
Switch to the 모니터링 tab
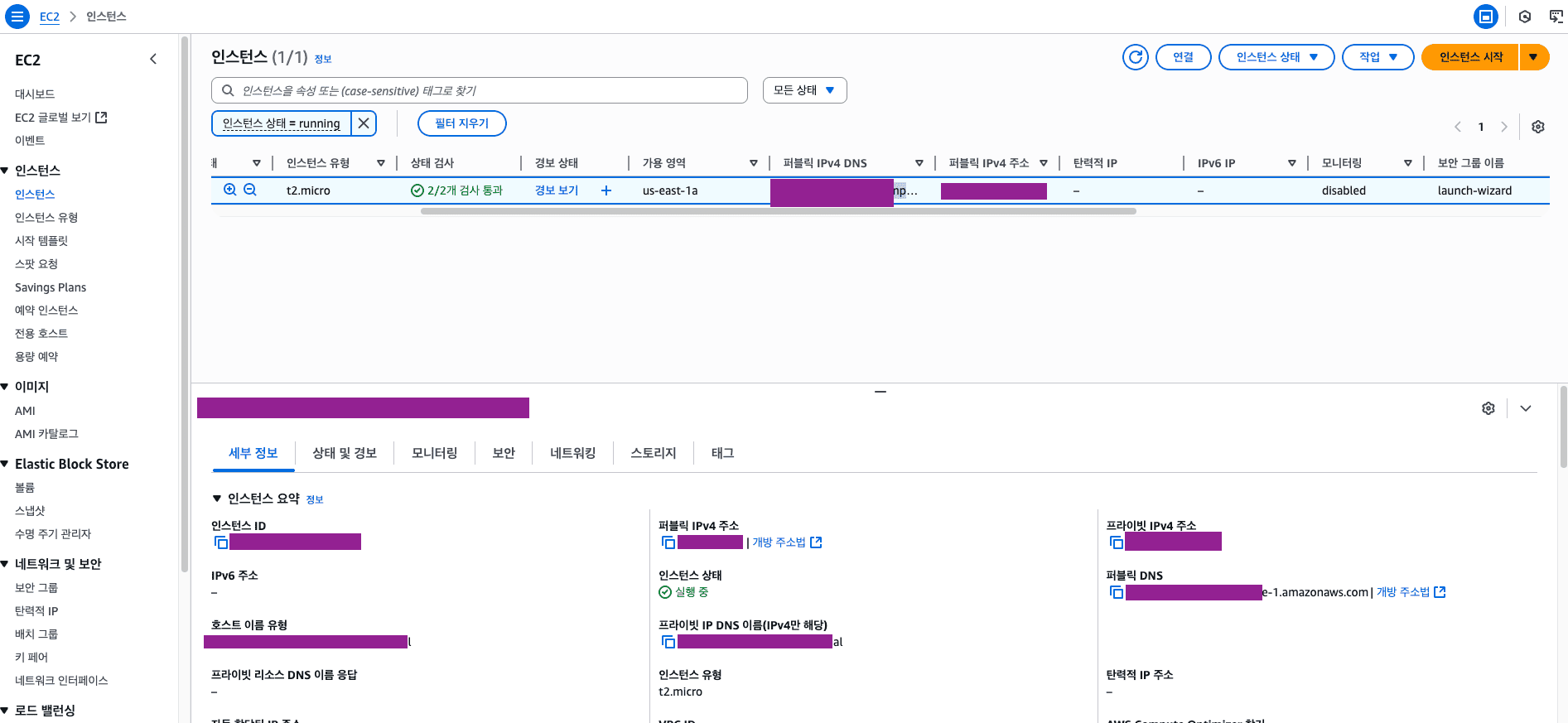pos(435,453)
